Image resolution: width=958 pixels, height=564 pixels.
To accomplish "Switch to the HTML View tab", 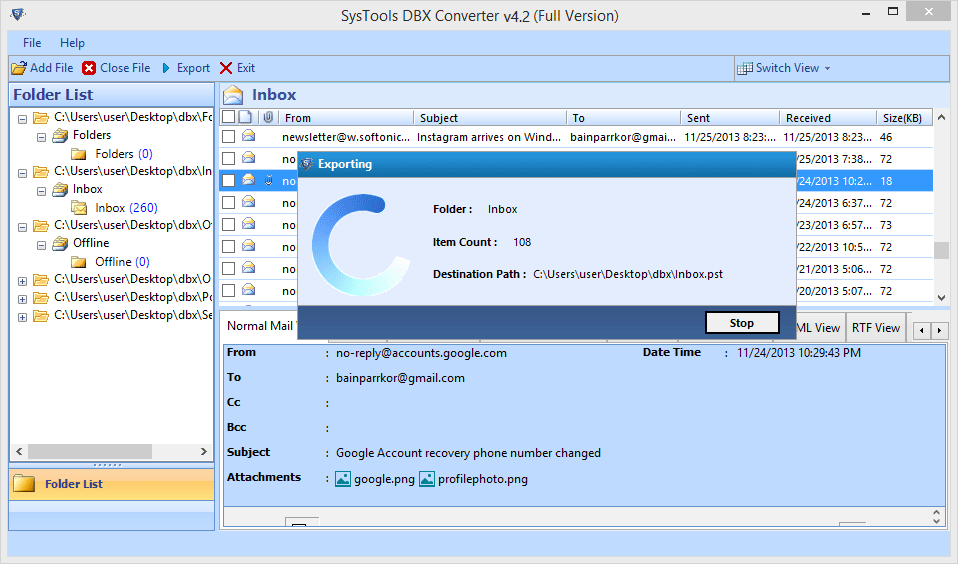I will [821, 328].
